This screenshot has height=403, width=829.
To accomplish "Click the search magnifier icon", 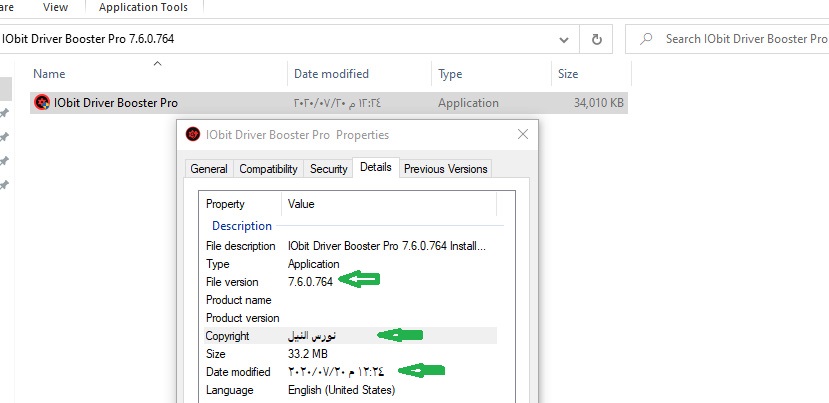I will [x=646, y=39].
